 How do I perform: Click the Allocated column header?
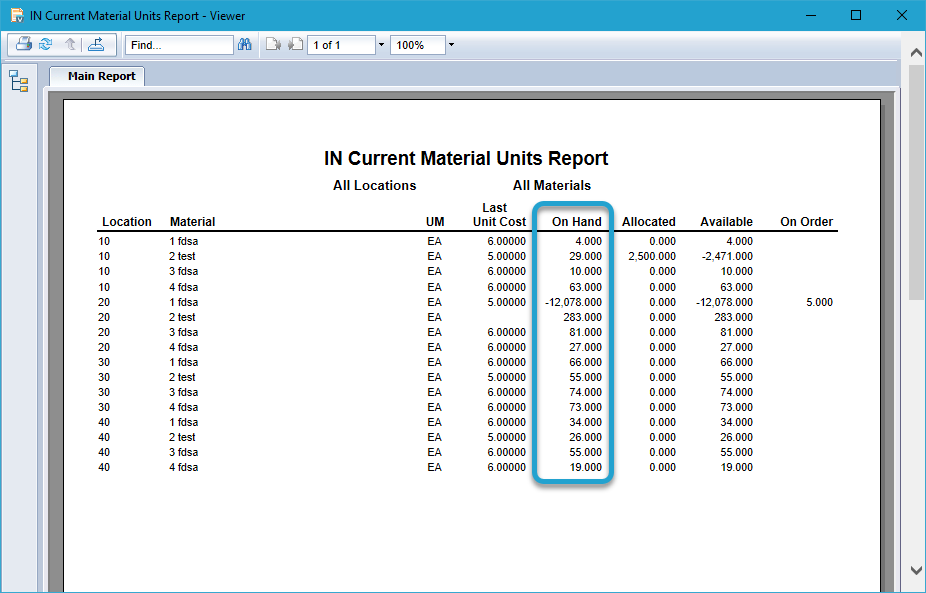pyautogui.click(x=648, y=222)
